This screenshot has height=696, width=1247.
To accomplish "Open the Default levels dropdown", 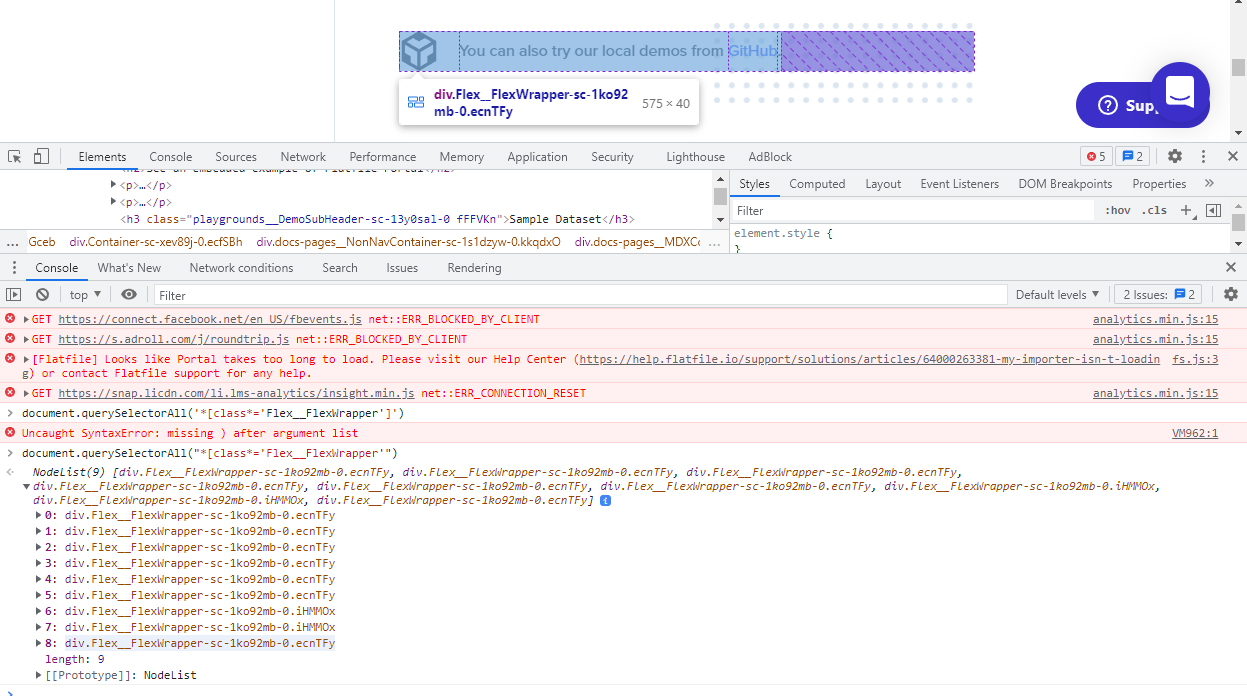I will [x=1057, y=294].
